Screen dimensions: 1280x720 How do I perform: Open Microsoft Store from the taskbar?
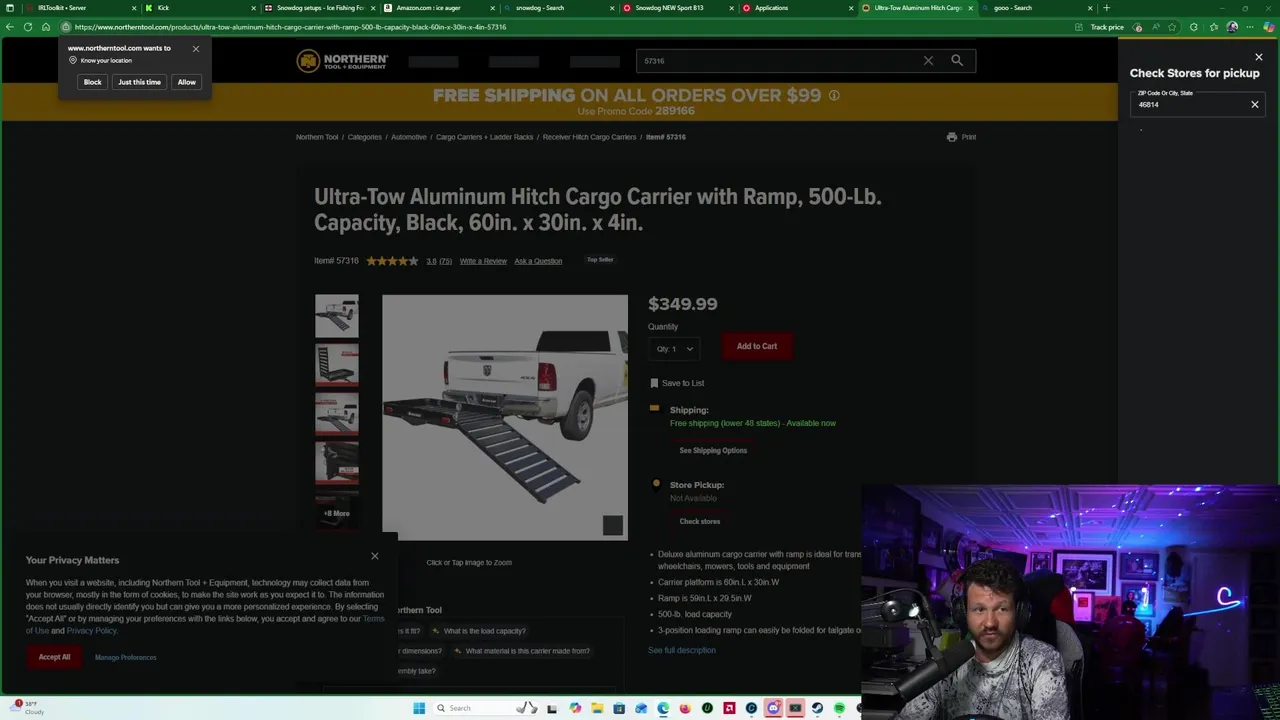click(x=619, y=708)
